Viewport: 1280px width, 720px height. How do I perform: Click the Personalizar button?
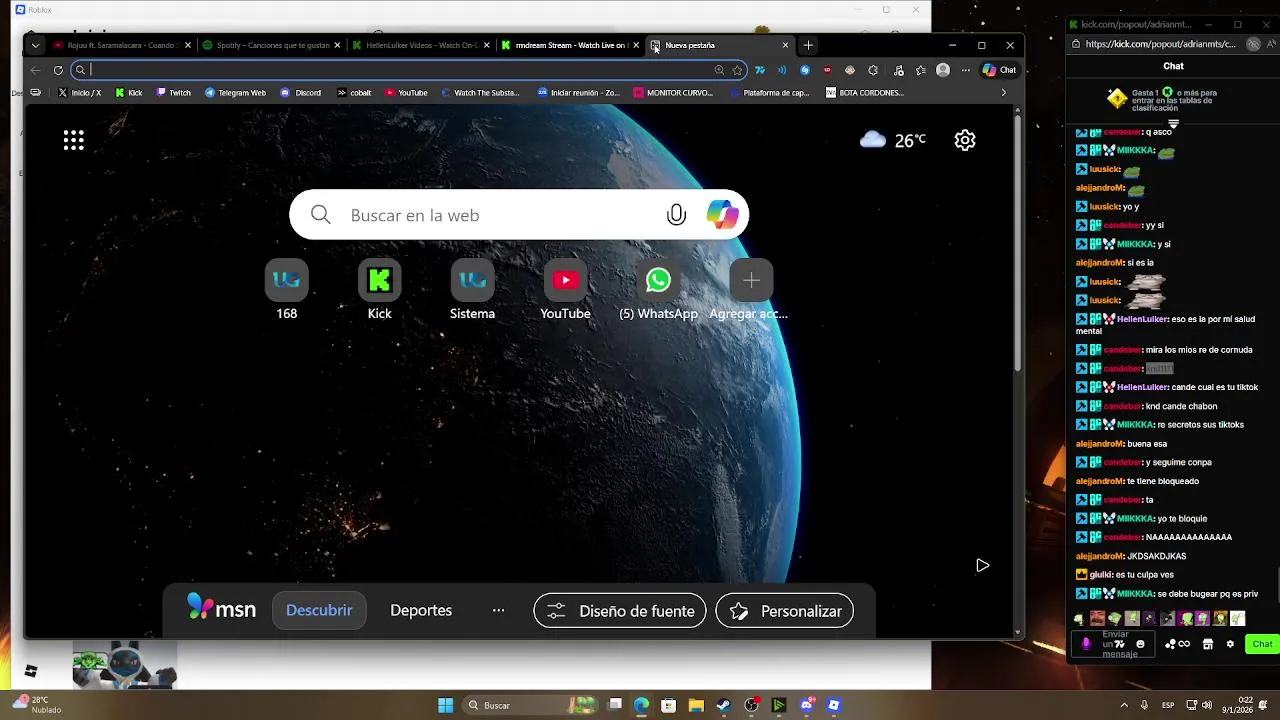pos(785,610)
